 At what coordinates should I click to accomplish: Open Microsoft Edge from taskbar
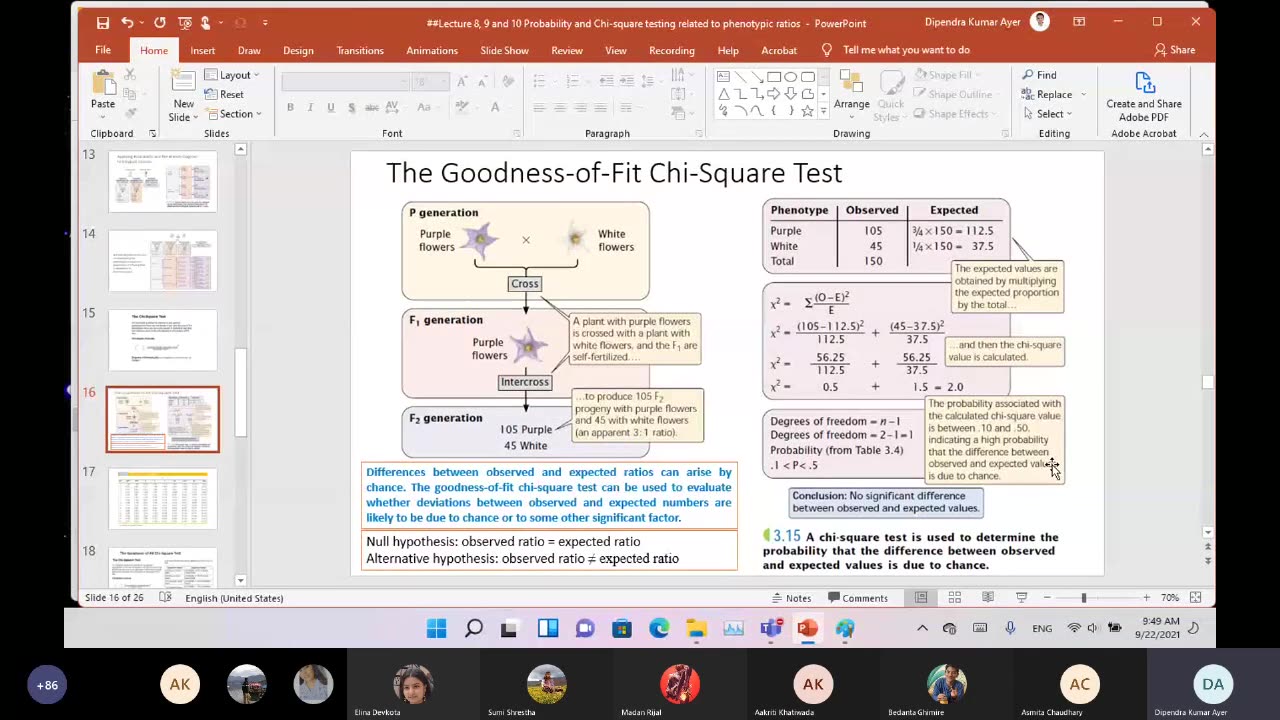[659, 628]
